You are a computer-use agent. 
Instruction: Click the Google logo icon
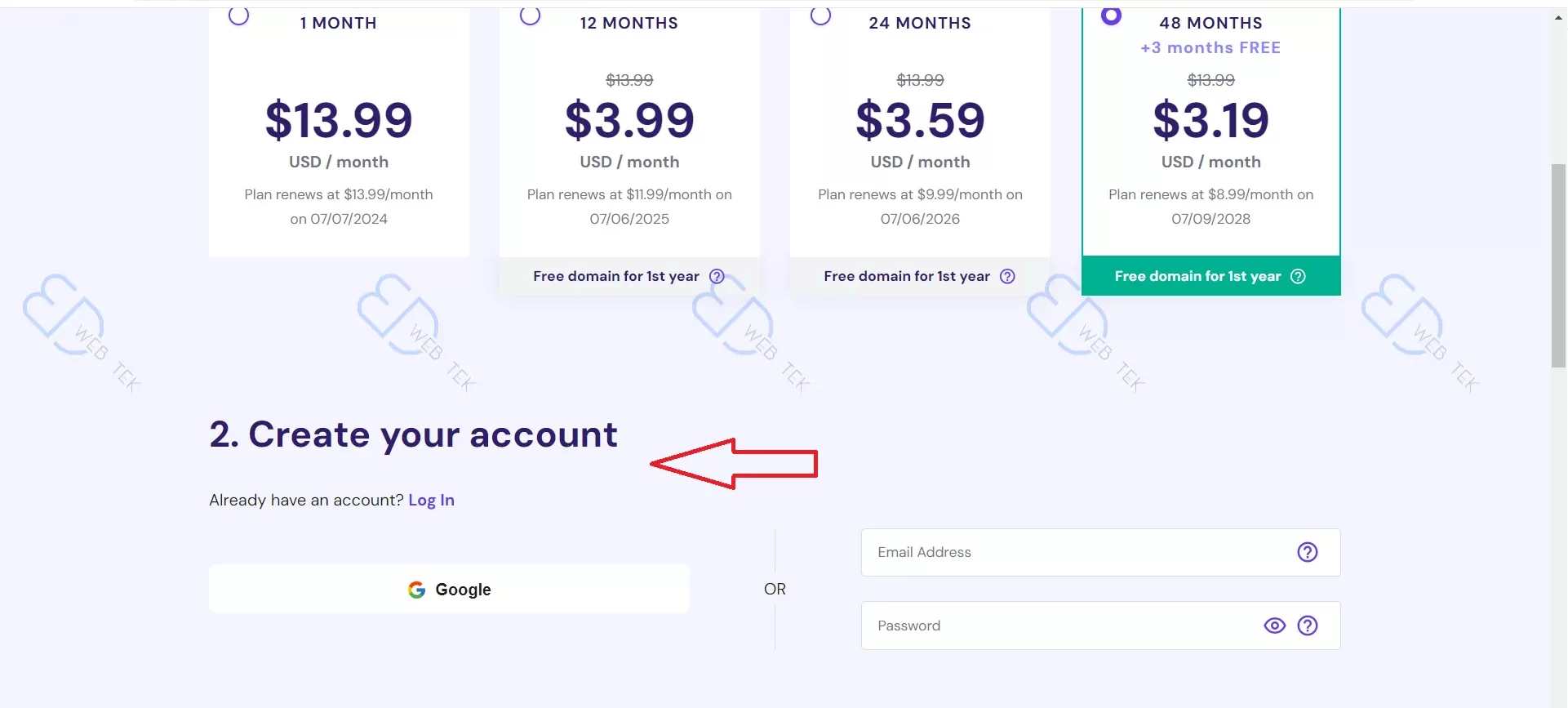[416, 590]
